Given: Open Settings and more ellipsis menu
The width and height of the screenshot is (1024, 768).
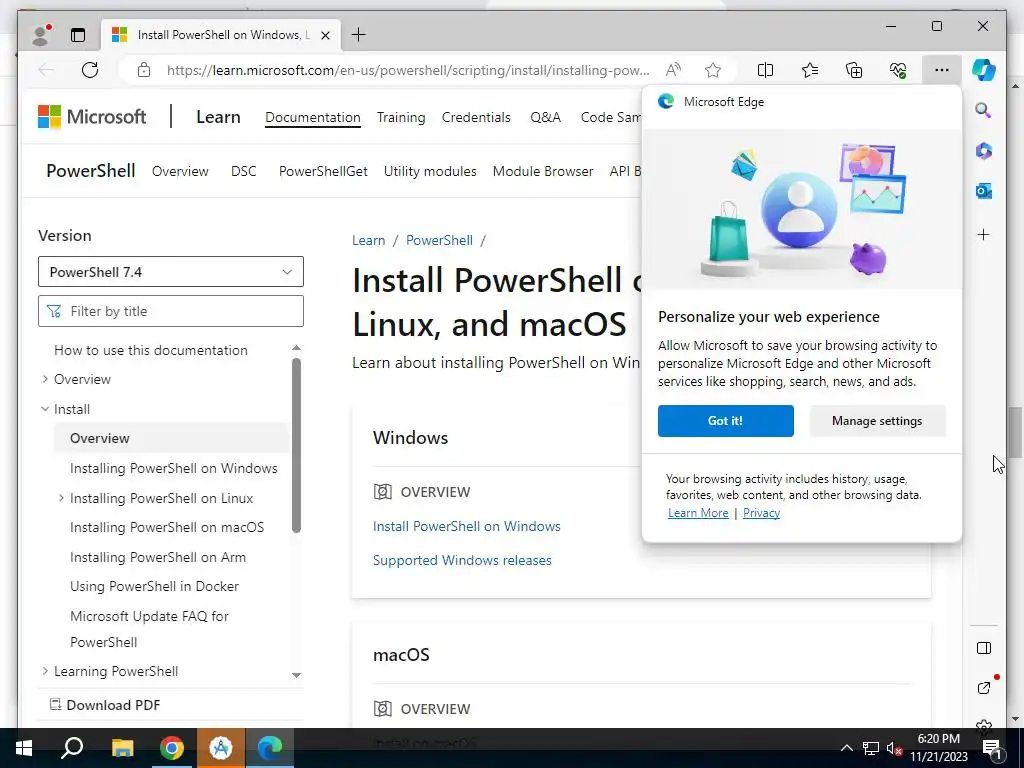Looking at the screenshot, I should [942, 70].
